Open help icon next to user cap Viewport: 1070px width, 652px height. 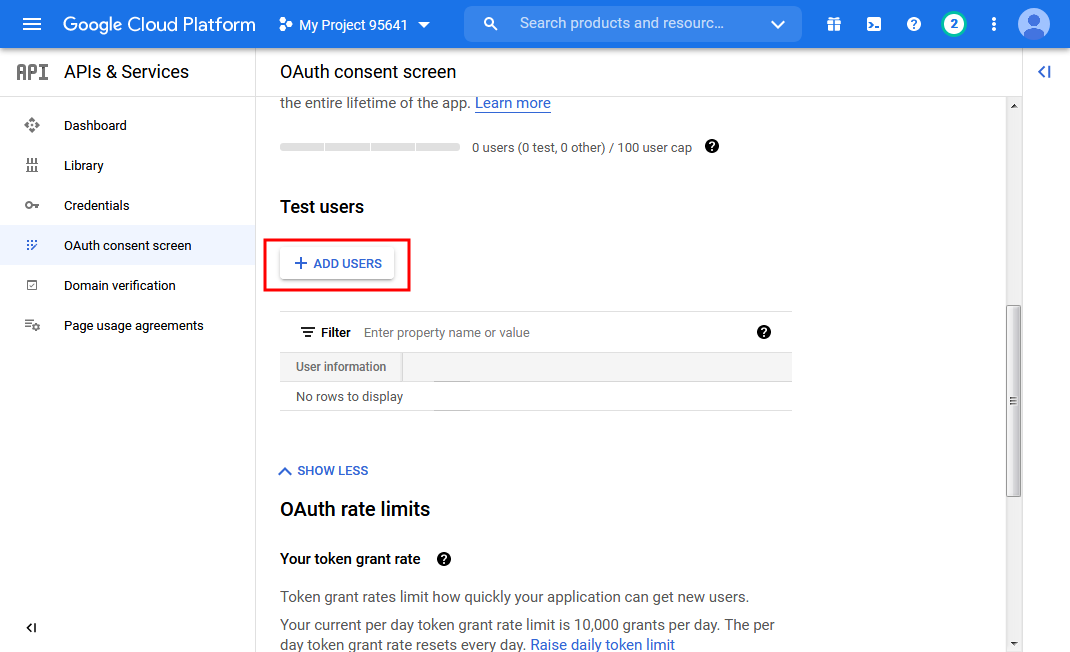point(712,146)
